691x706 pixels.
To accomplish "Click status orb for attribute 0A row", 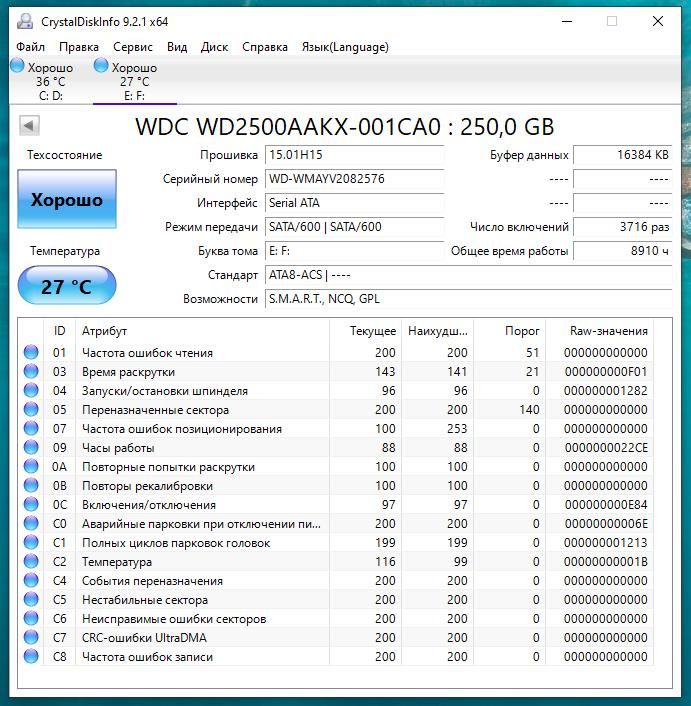I will coord(31,466).
